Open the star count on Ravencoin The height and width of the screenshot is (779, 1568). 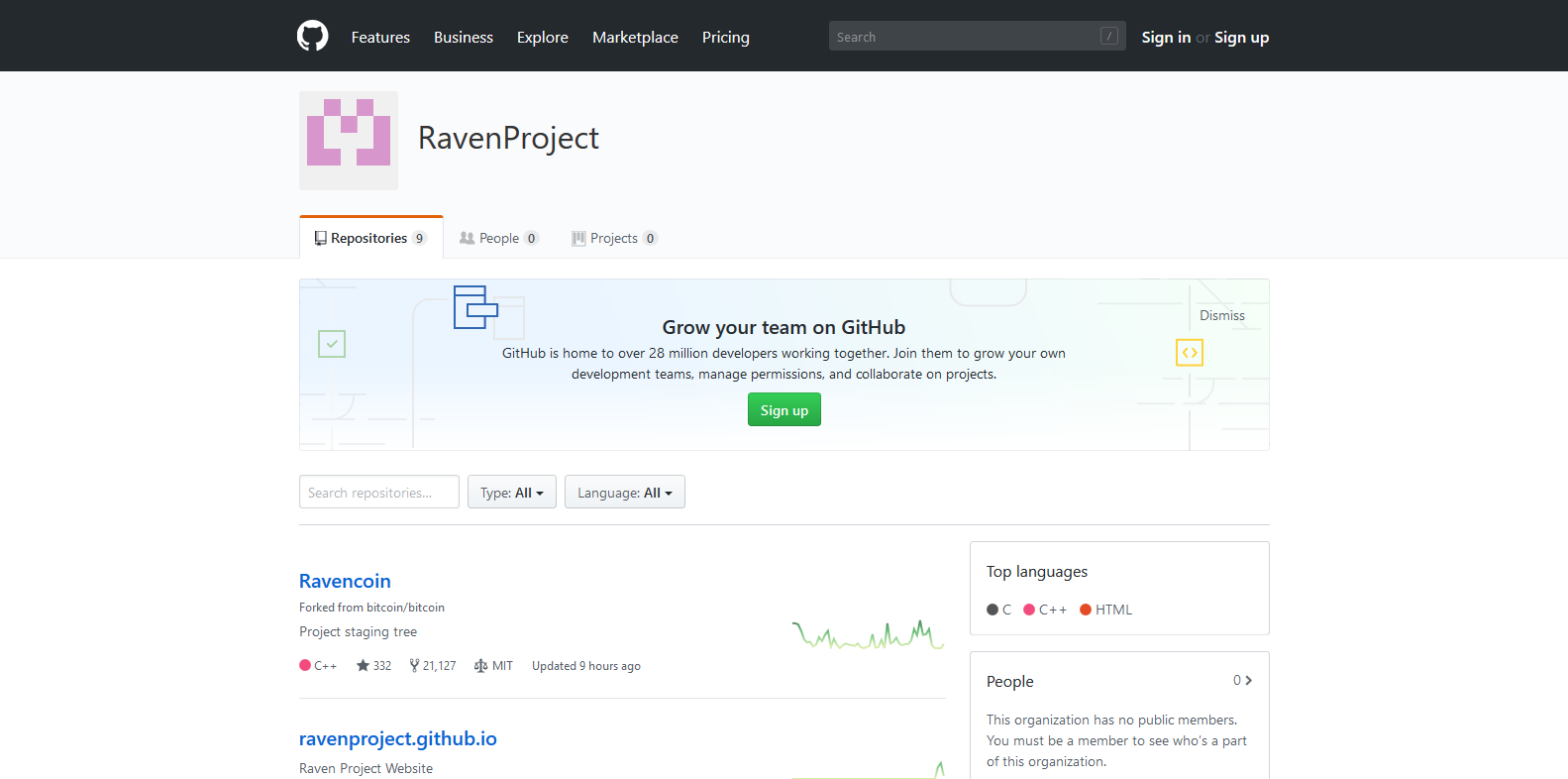tap(373, 666)
